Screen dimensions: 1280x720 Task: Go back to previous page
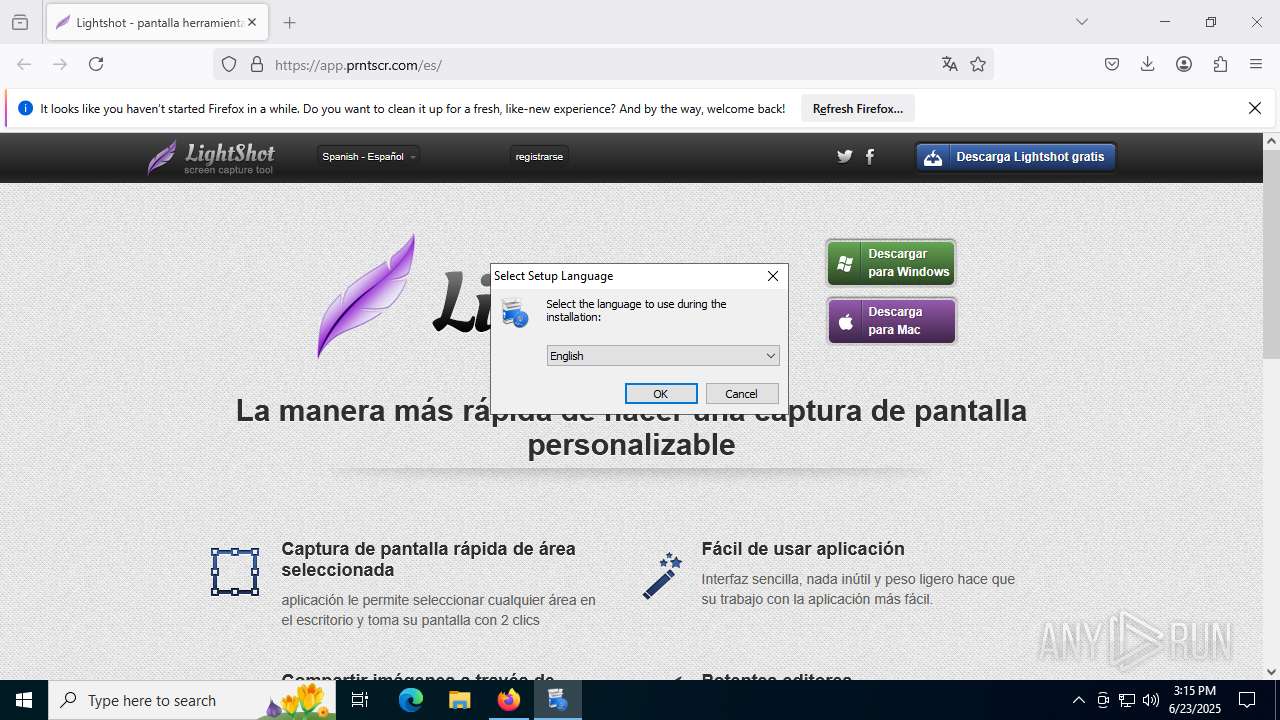coord(24,64)
